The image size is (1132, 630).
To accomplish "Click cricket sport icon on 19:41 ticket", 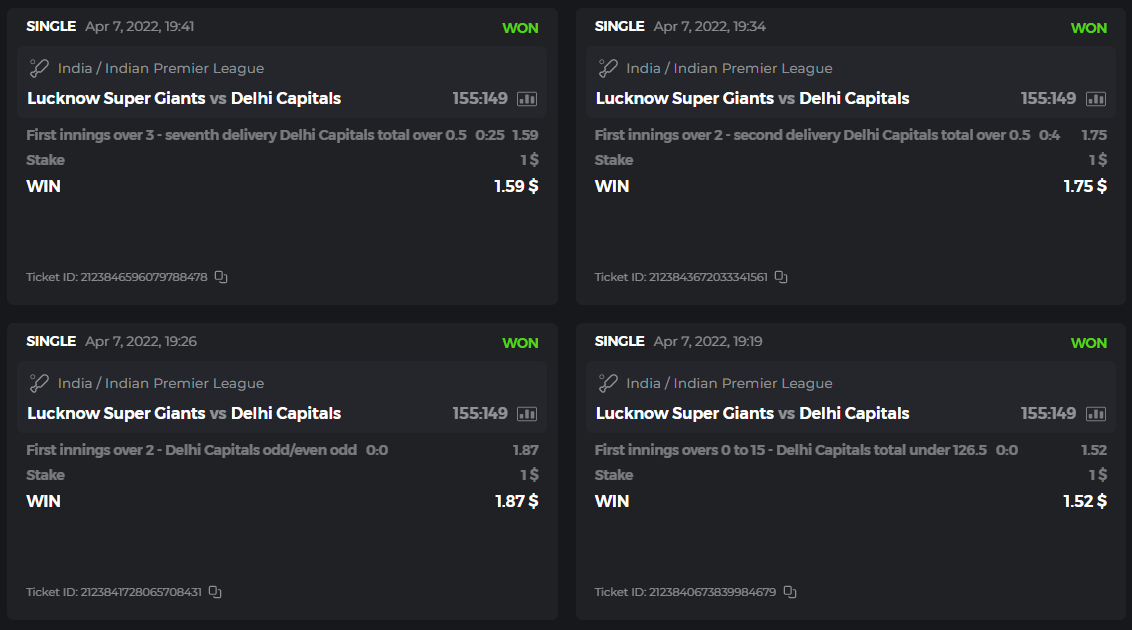I will (39, 69).
